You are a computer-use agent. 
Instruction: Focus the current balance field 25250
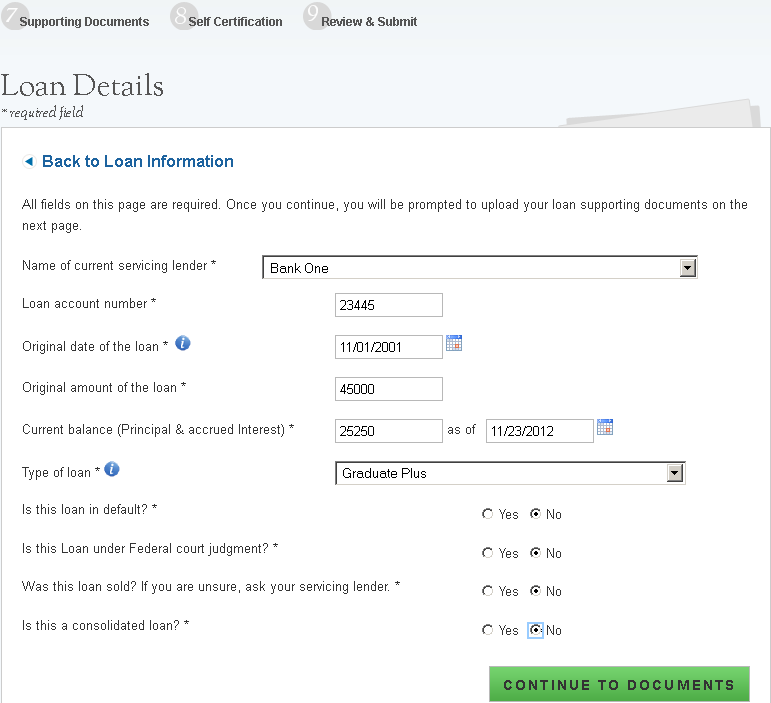(x=389, y=431)
